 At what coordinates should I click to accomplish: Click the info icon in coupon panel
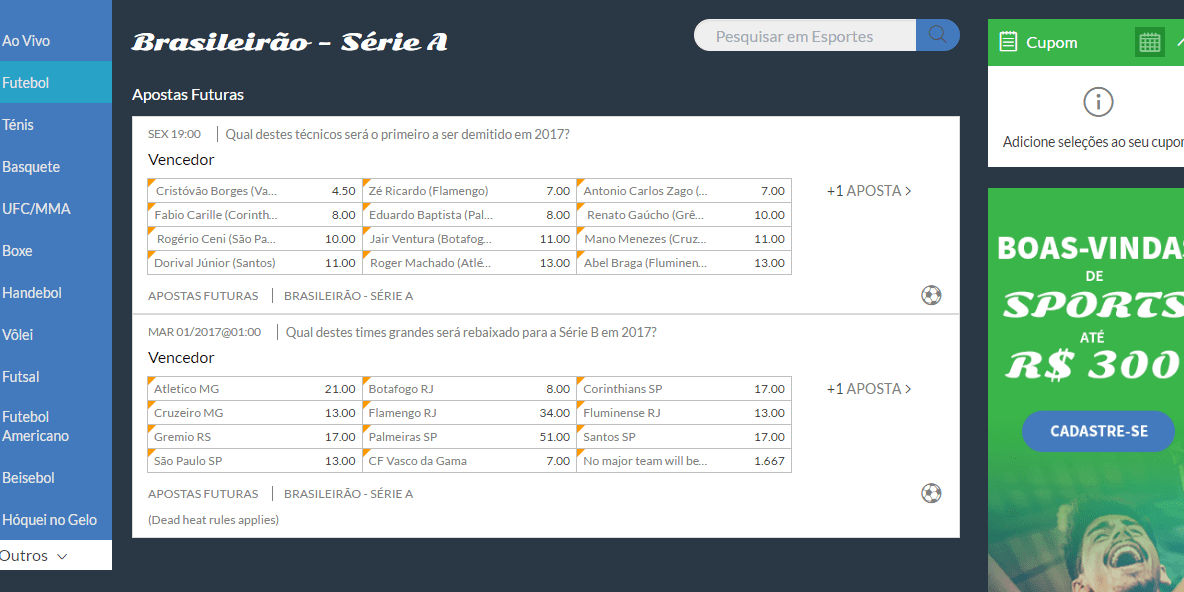tap(1098, 101)
